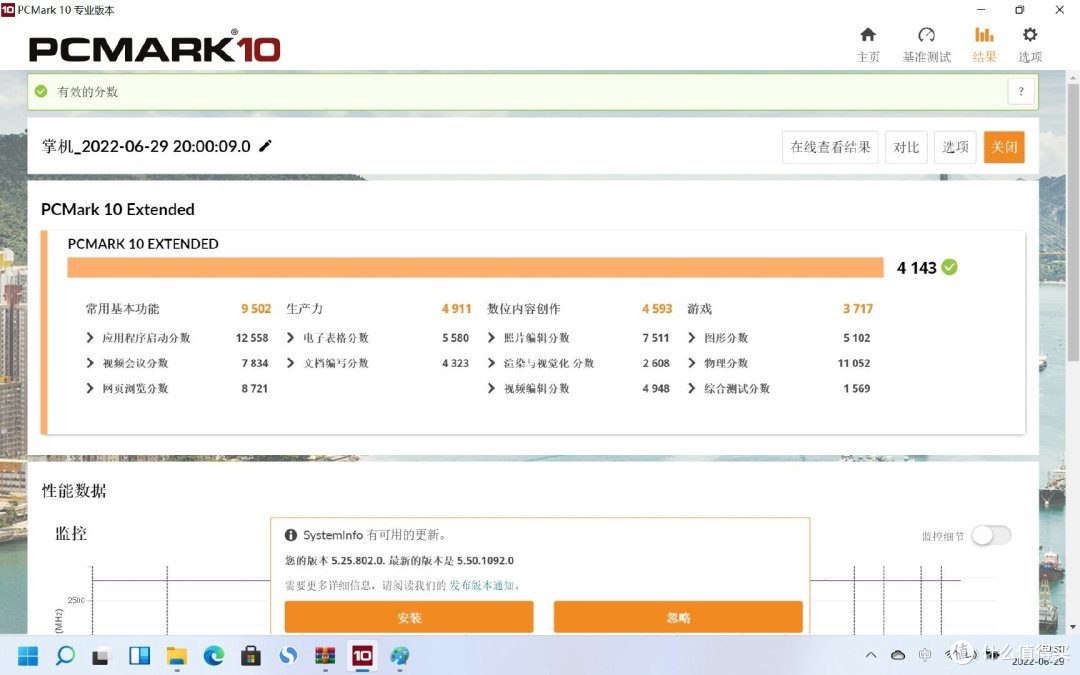Select PCMark 10 taskbar icon
Viewport: 1080px width, 675px height.
coord(362,655)
